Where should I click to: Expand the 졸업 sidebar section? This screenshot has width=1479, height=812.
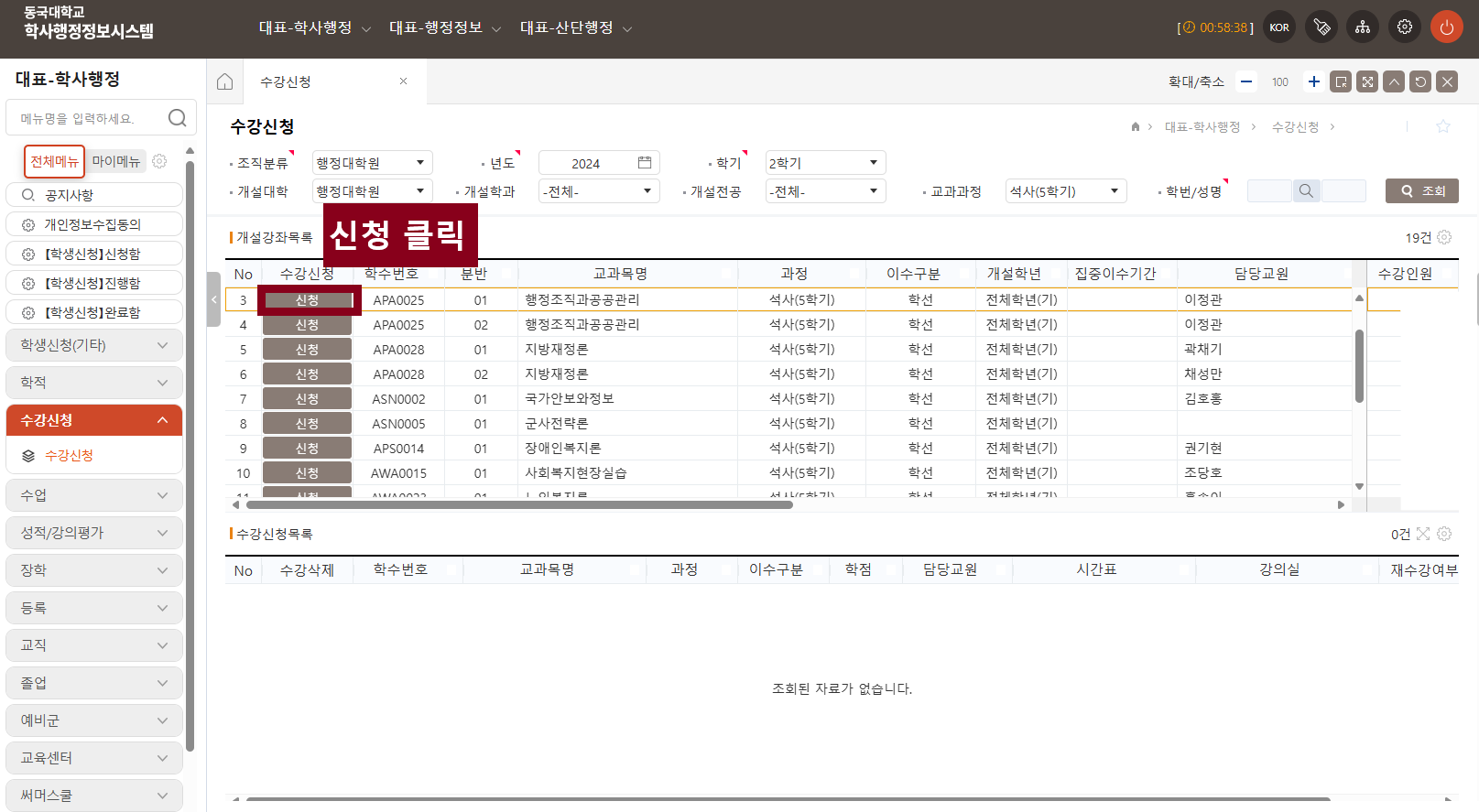click(x=94, y=683)
